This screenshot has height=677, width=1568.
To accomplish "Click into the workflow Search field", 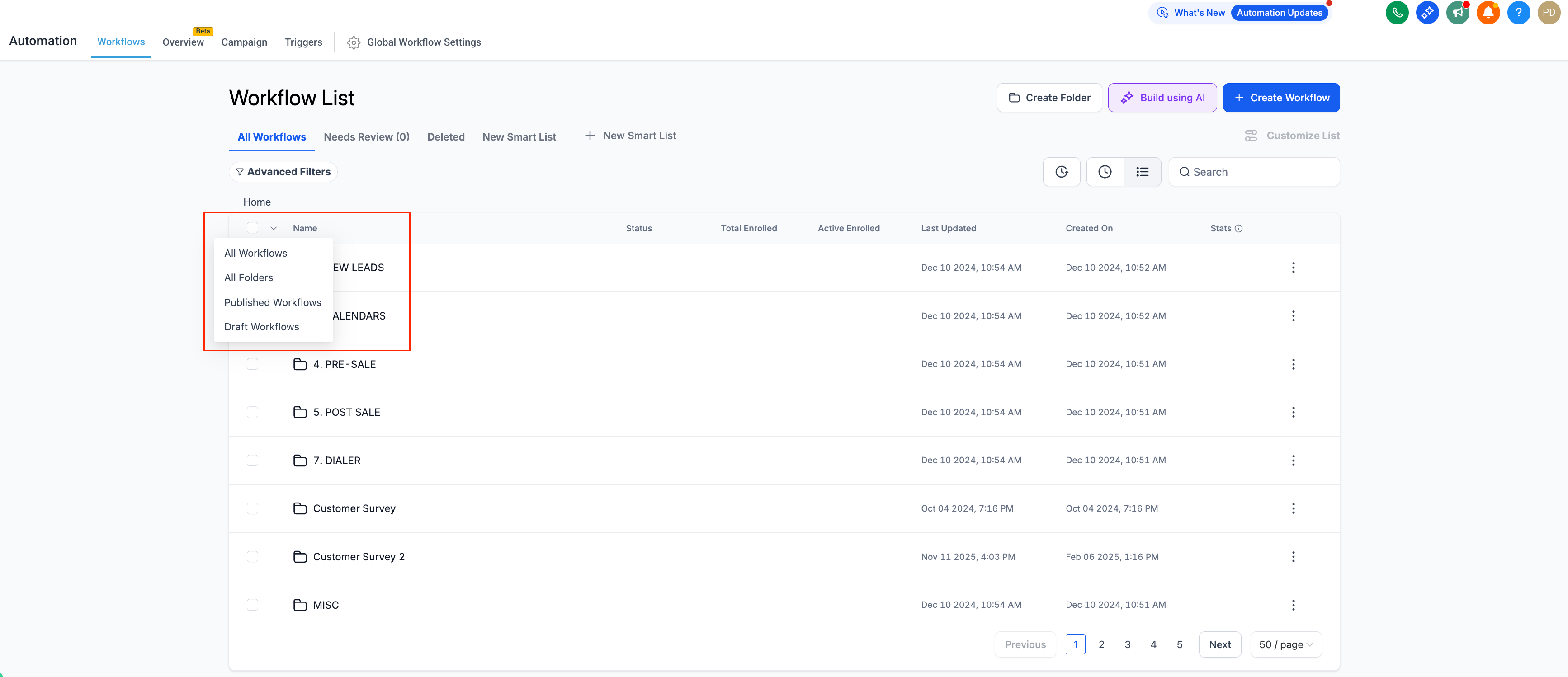I will point(1260,172).
